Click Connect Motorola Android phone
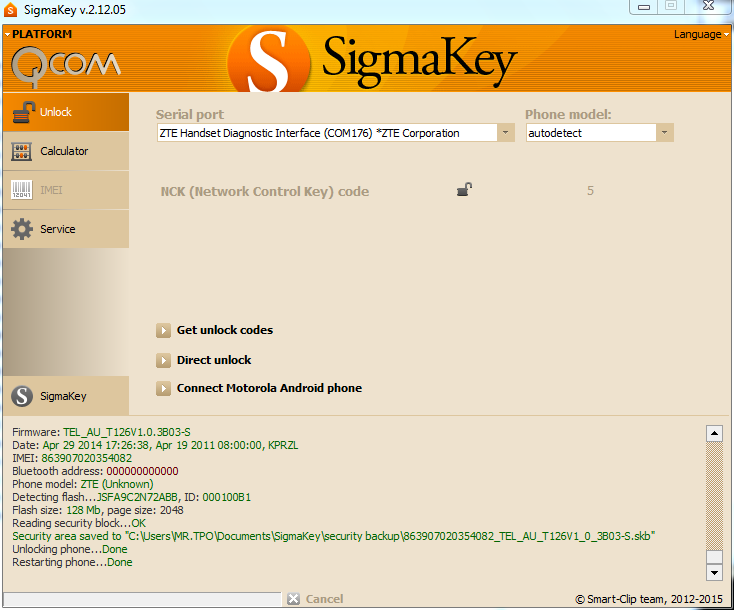Image resolution: width=734 pixels, height=610 pixels. click(x=269, y=388)
